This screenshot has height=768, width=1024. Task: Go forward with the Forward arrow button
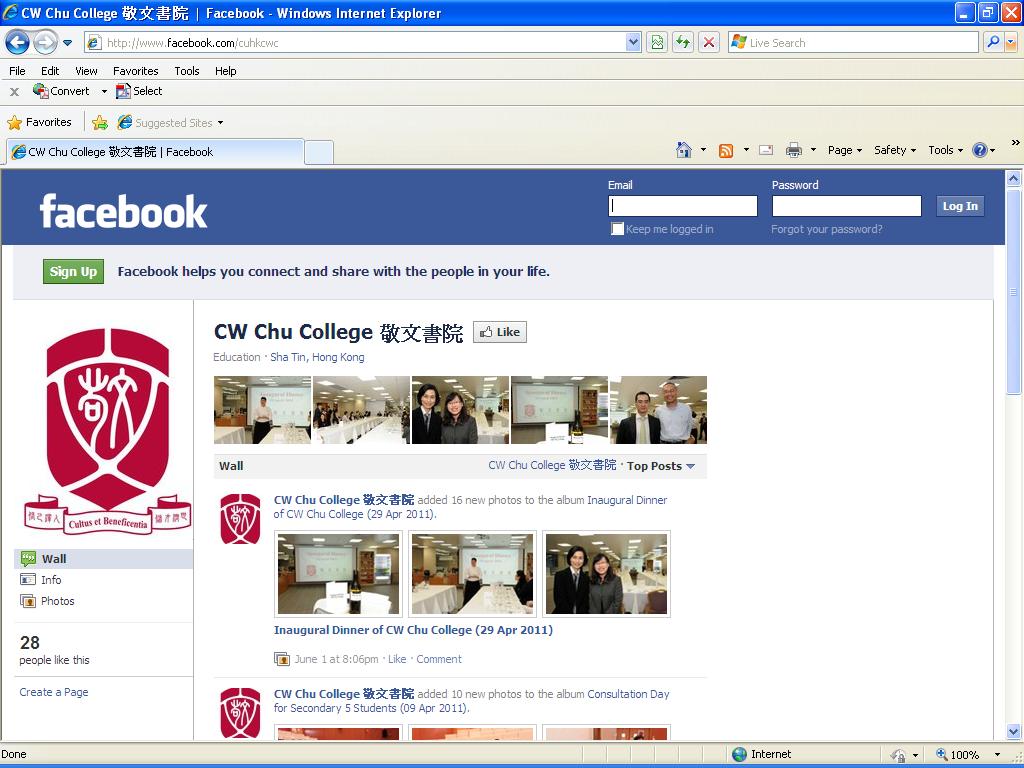pos(45,43)
